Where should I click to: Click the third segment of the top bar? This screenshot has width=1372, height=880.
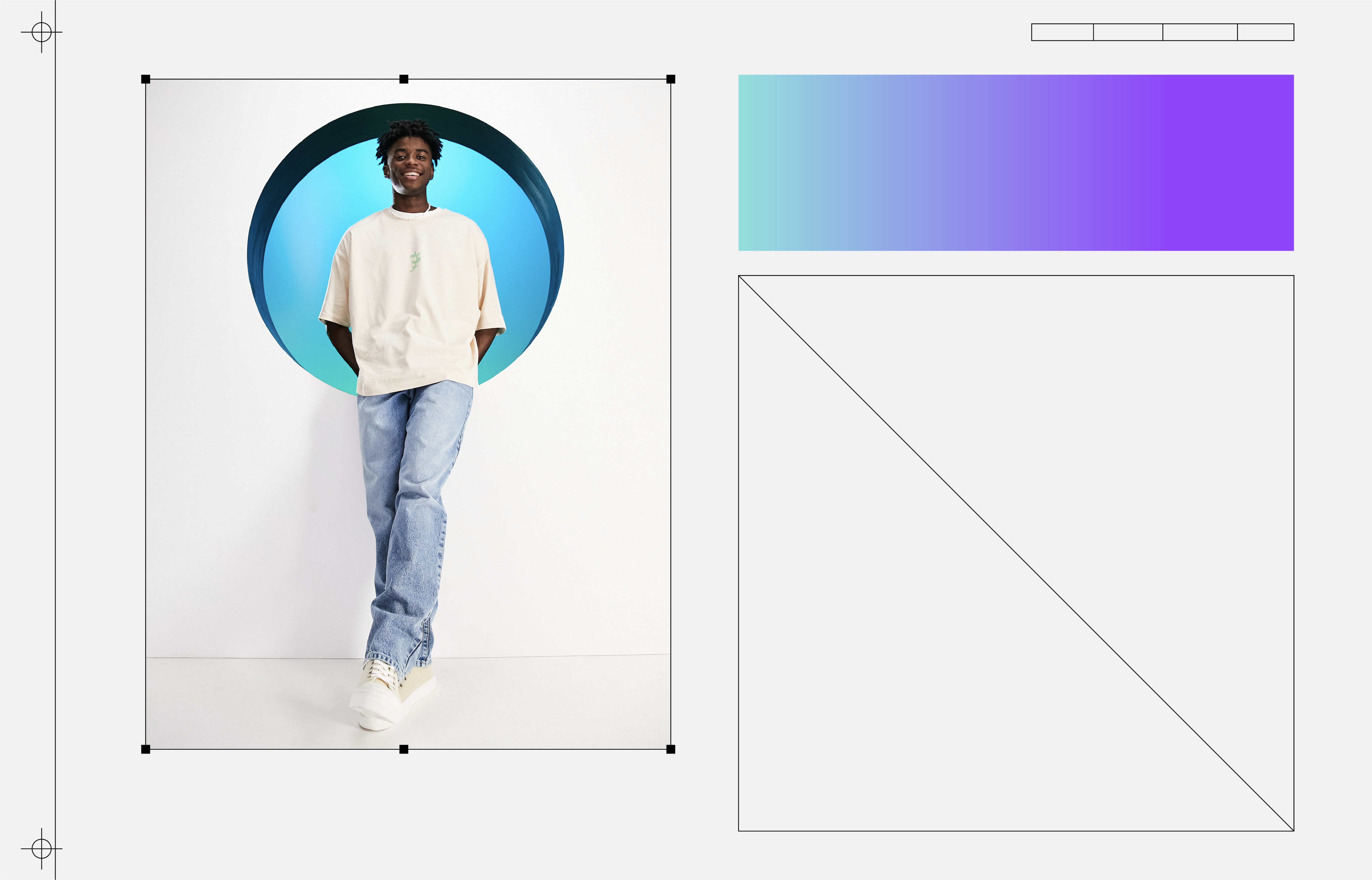point(1200,32)
